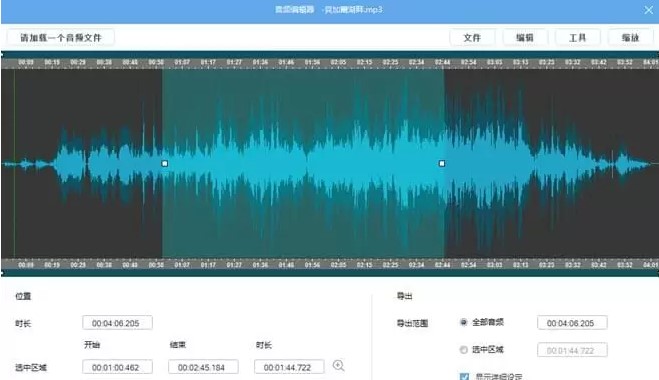Click the 03:42 mark on bottom ruler

(599, 265)
